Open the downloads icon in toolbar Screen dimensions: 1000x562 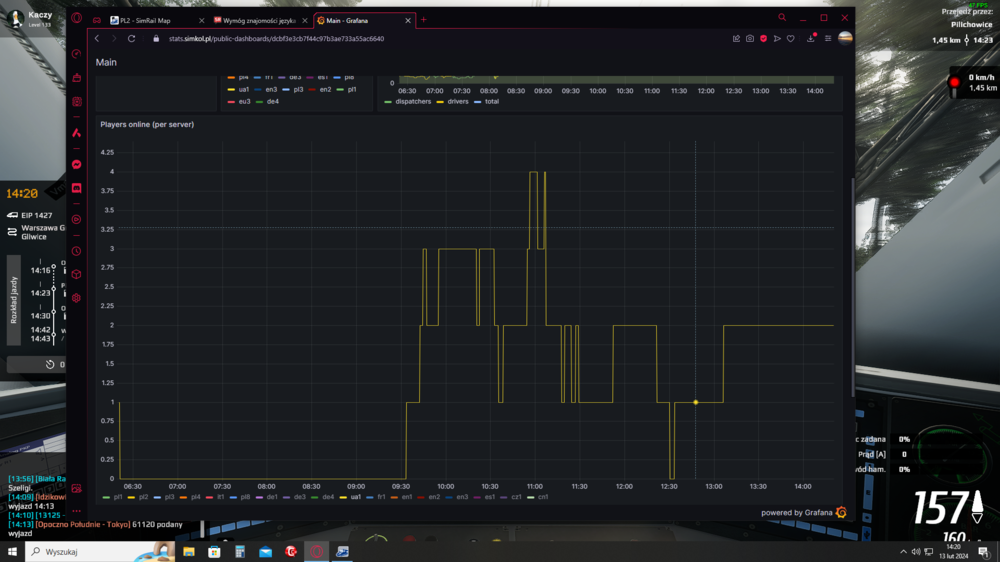(x=812, y=39)
